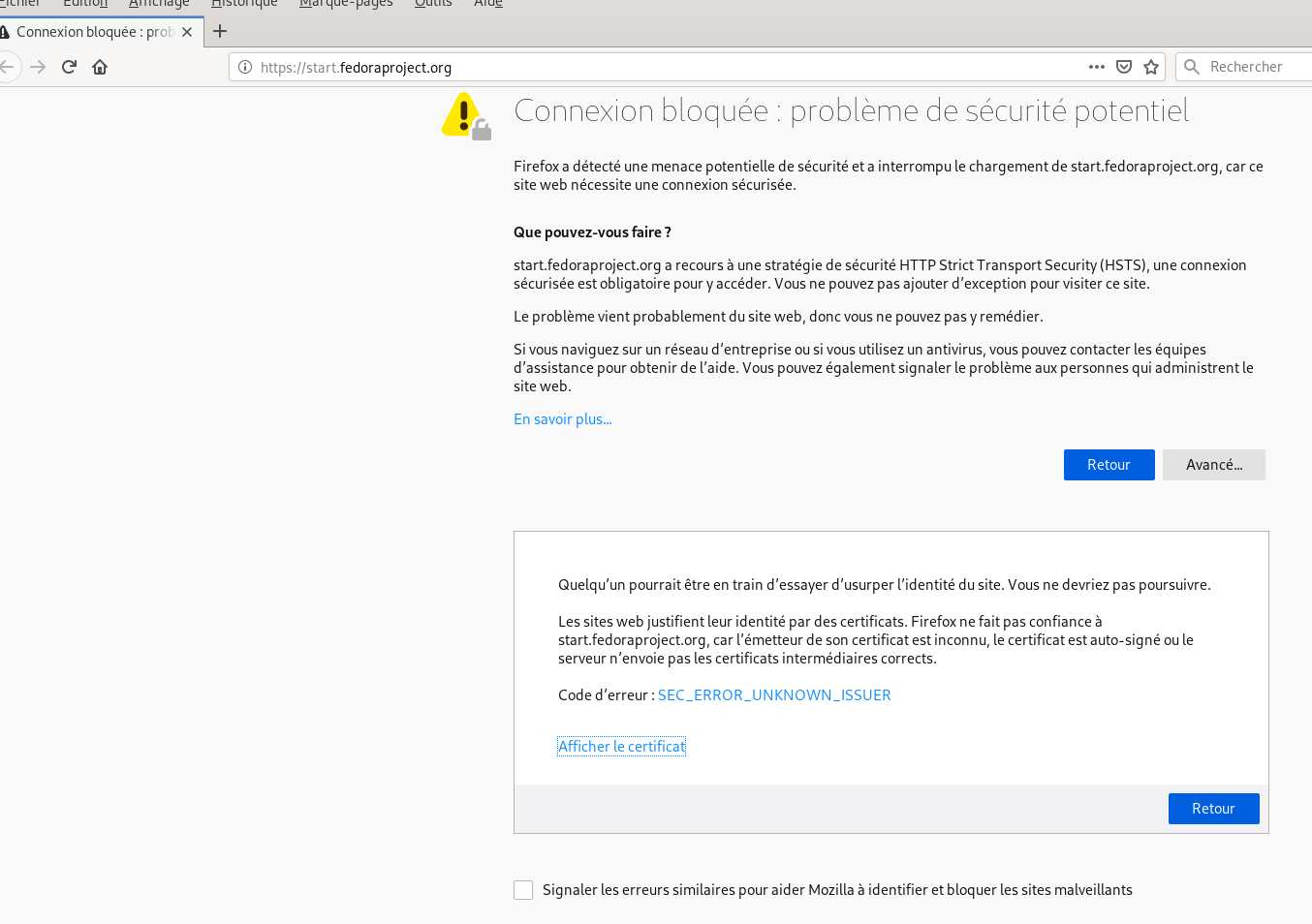
Task: Click the SEC_ERROR_UNKNOWN_ISSUER error code
Action: 774,695
